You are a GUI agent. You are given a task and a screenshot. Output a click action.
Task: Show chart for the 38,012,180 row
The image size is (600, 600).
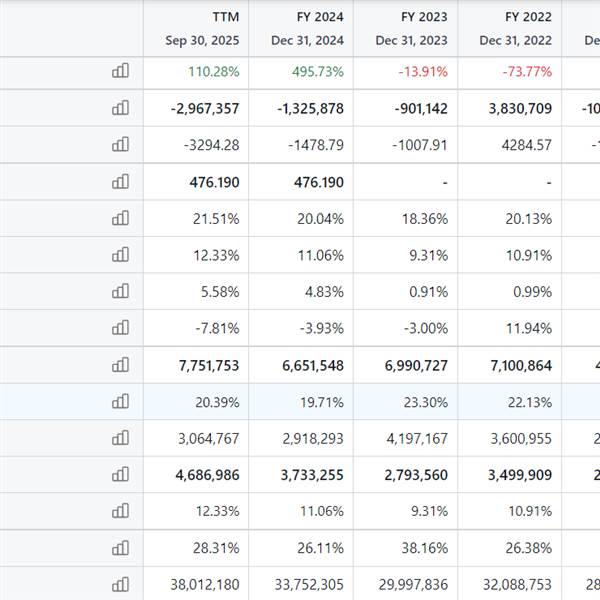121,584
